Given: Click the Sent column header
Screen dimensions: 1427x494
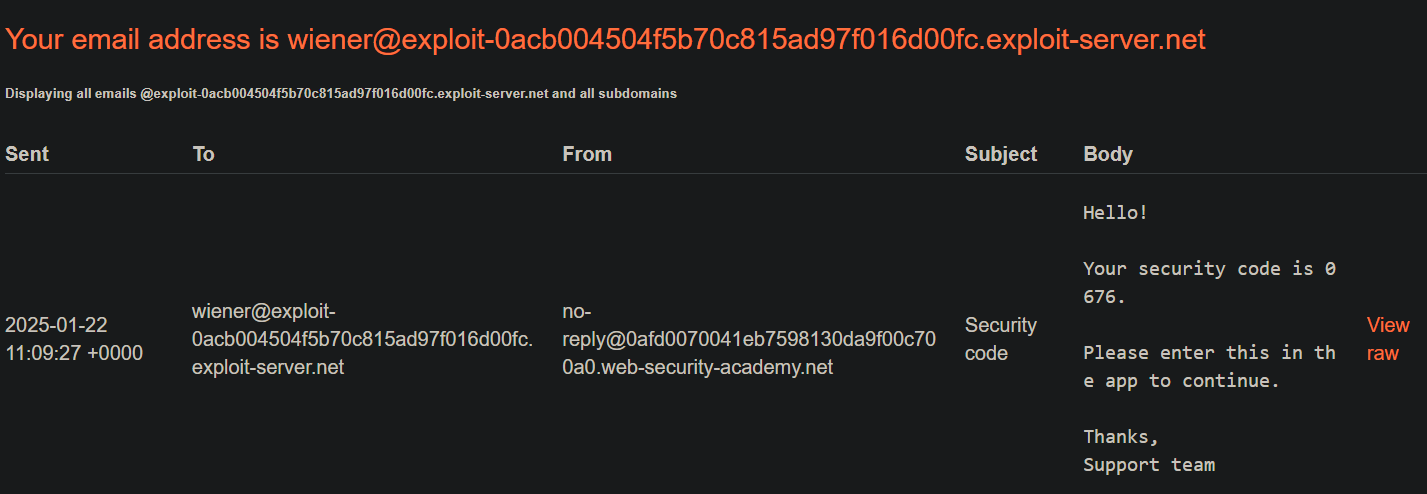Looking at the screenshot, I should (27, 154).
